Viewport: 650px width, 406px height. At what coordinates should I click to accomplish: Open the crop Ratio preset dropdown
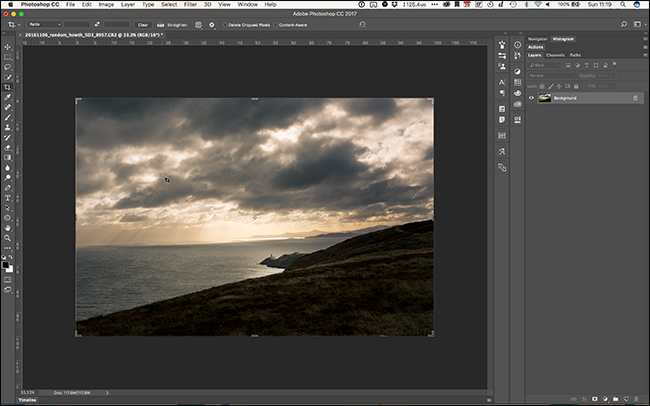click(45, 24)
